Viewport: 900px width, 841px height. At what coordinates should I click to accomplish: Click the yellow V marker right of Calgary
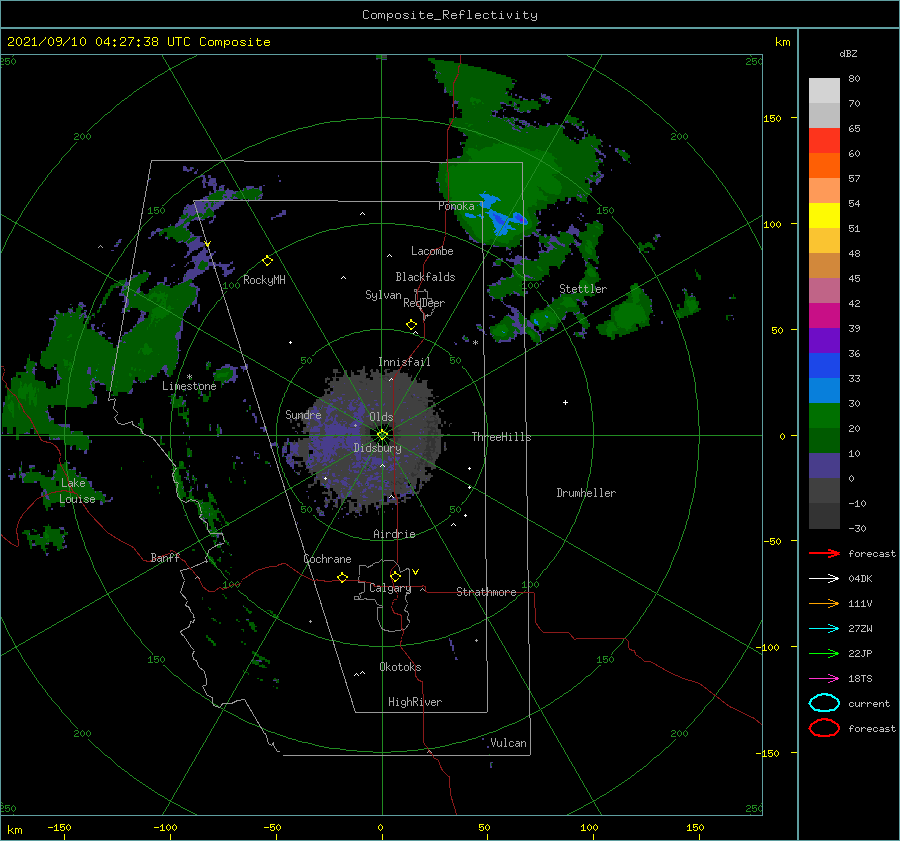416,572
